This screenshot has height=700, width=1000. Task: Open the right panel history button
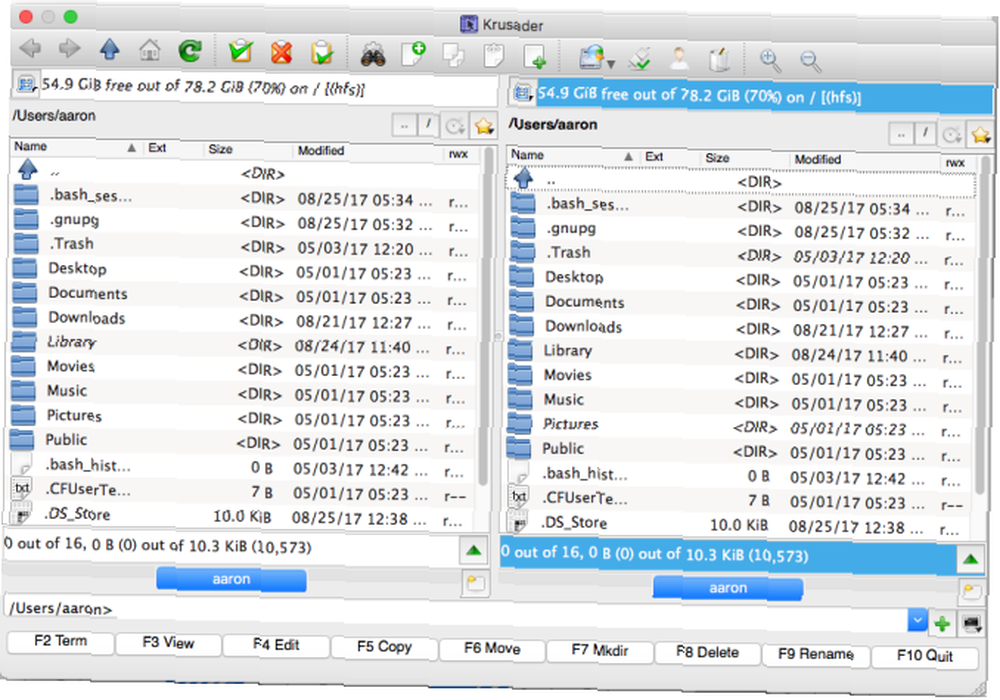(x=952, y=135)
